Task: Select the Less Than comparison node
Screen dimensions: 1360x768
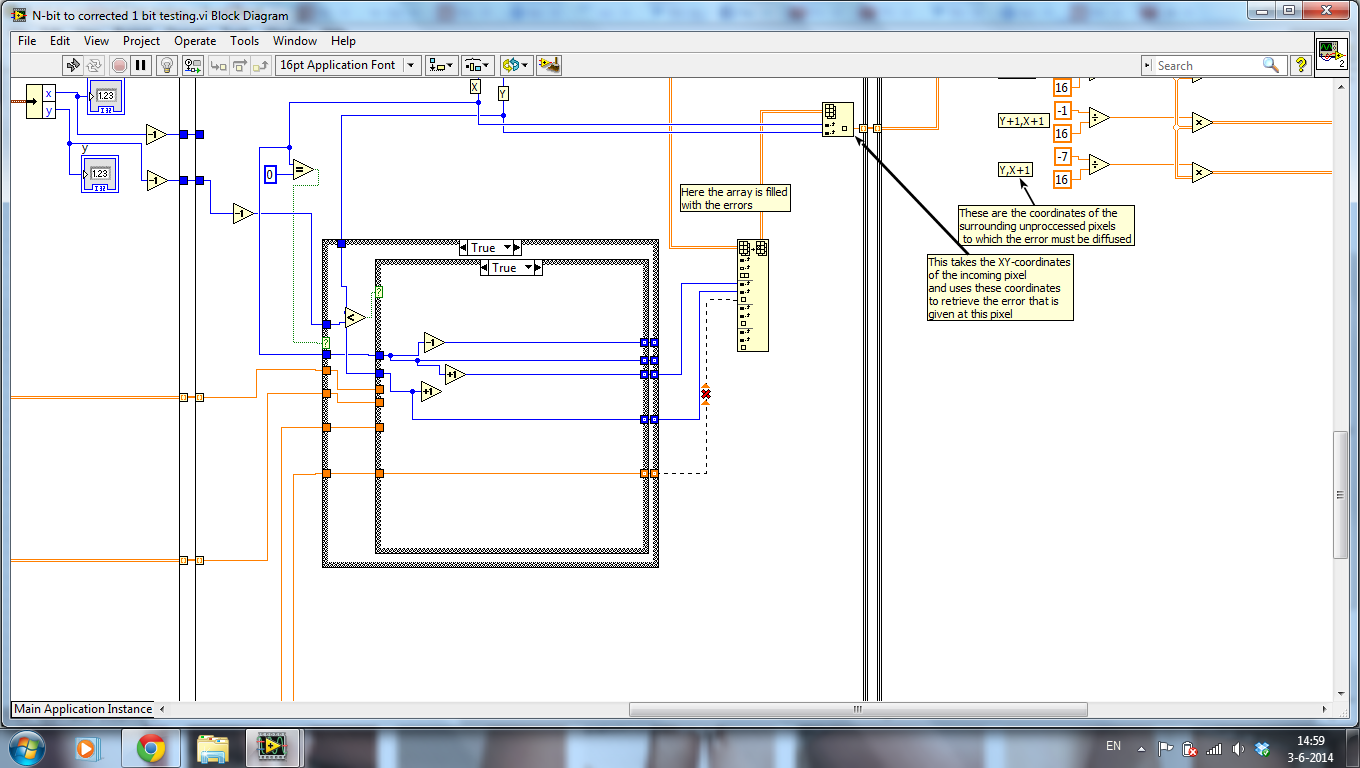Action: (354, 318)
